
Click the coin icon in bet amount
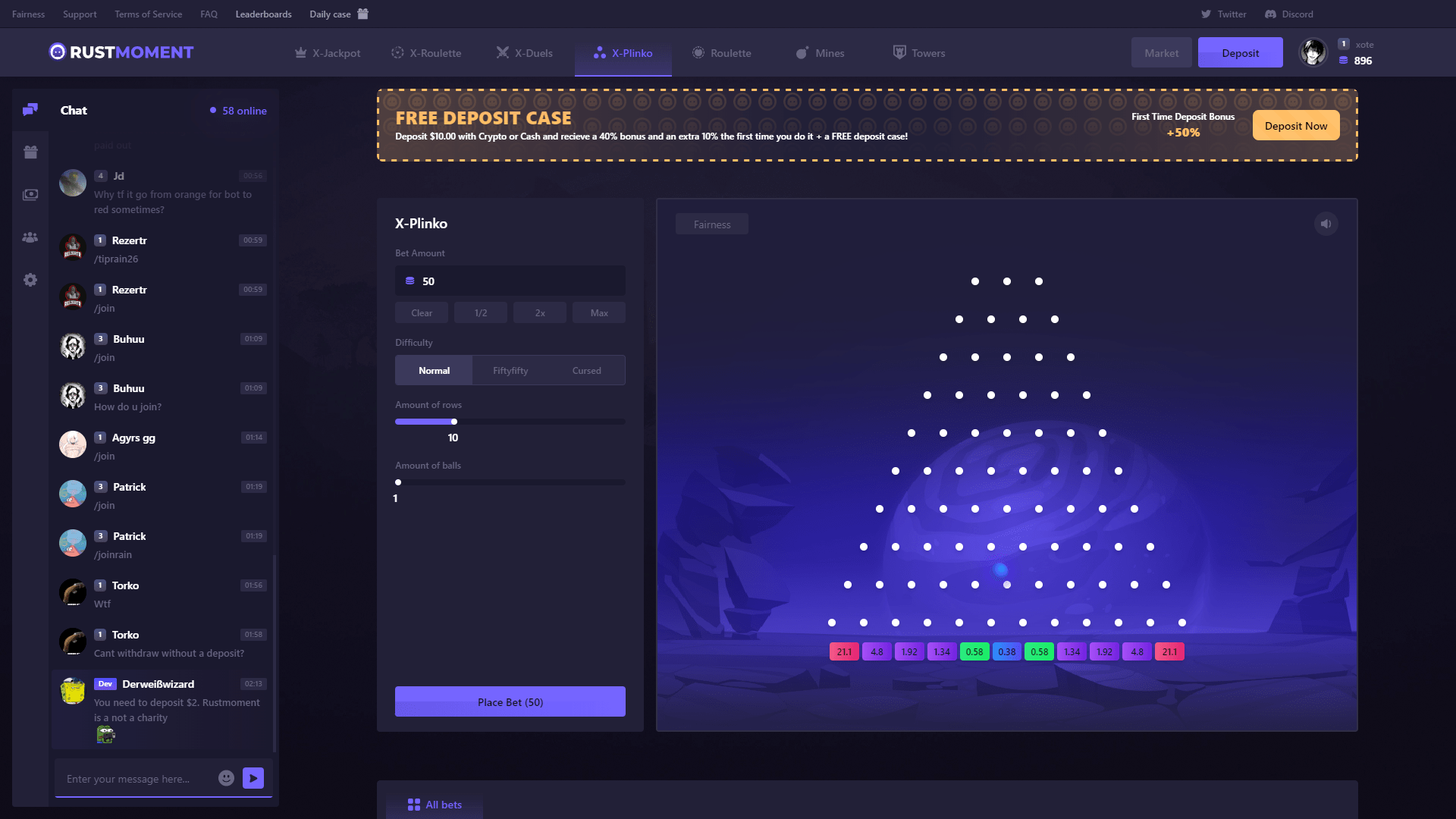409,281
